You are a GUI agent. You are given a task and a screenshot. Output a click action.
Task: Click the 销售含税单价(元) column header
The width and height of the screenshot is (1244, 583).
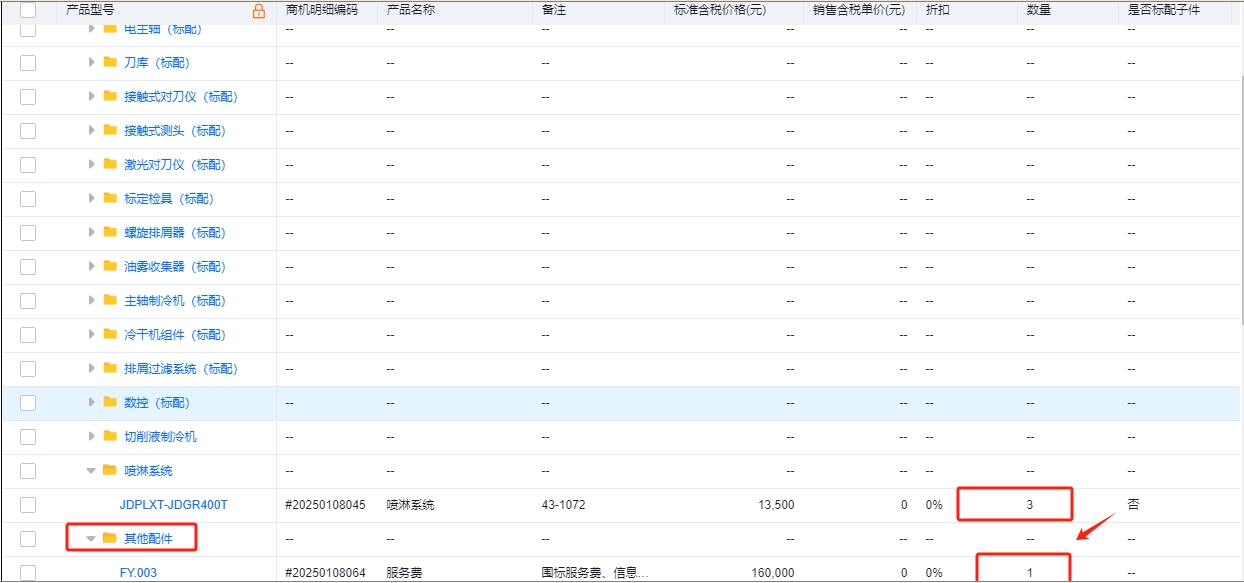[859, 10]
